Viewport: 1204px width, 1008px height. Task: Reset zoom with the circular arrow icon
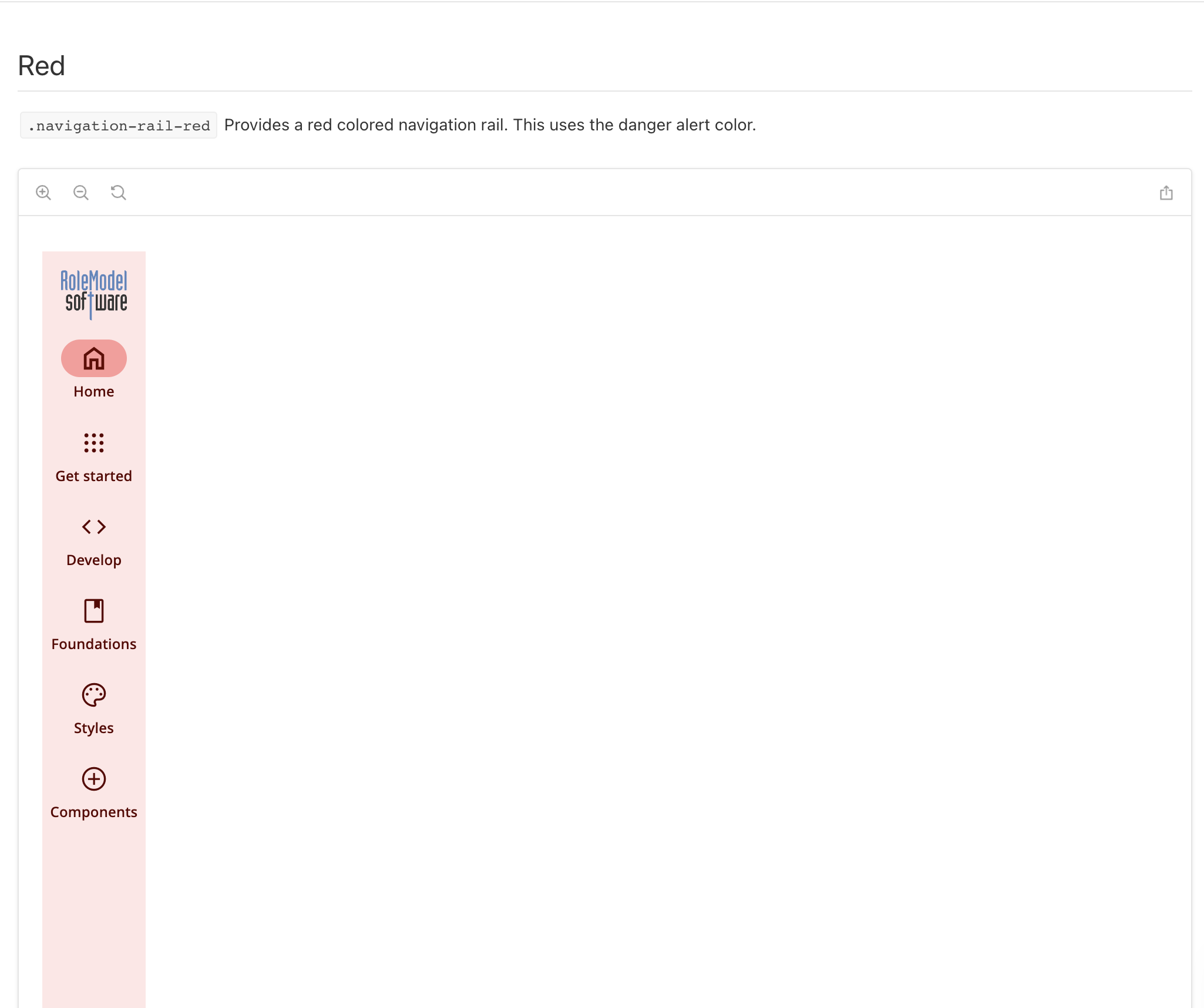click(x=119, y=193)
